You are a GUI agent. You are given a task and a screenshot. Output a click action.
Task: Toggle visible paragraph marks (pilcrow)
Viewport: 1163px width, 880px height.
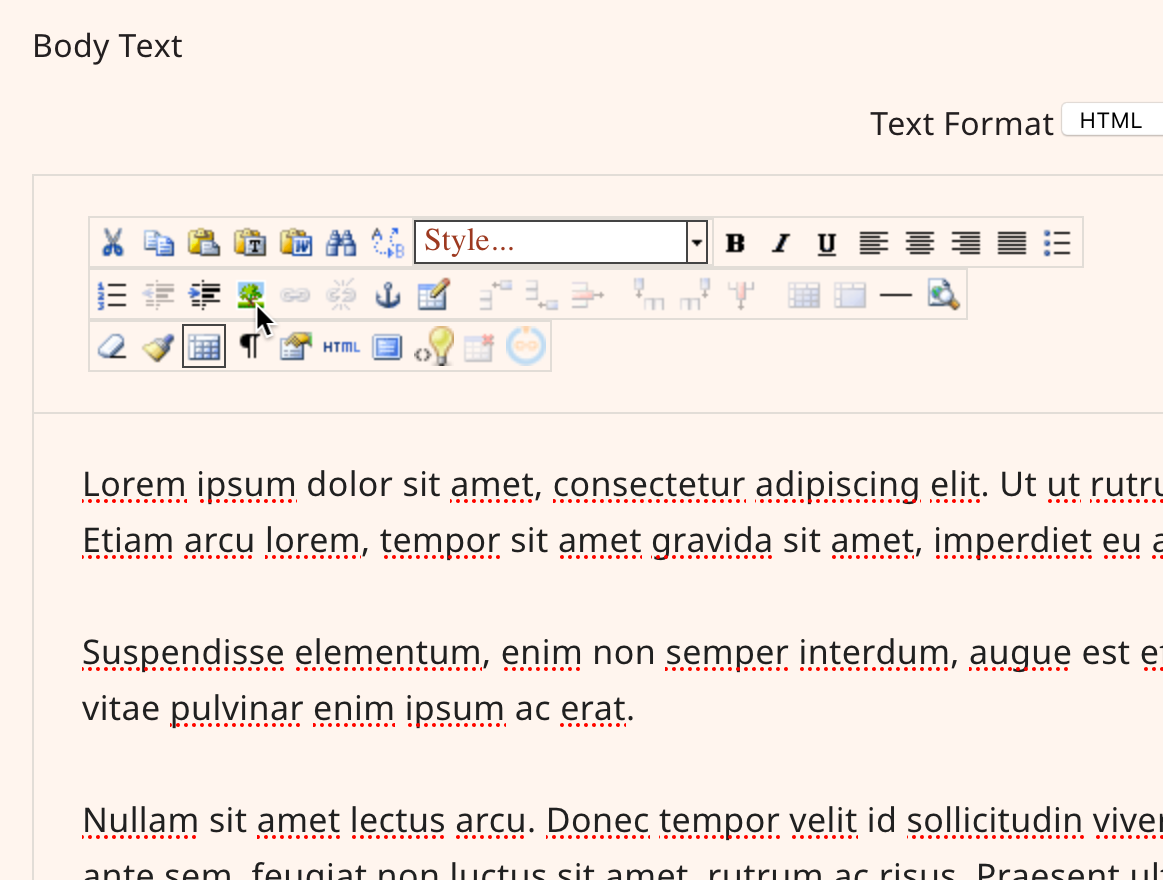click(x=250, y=347)
